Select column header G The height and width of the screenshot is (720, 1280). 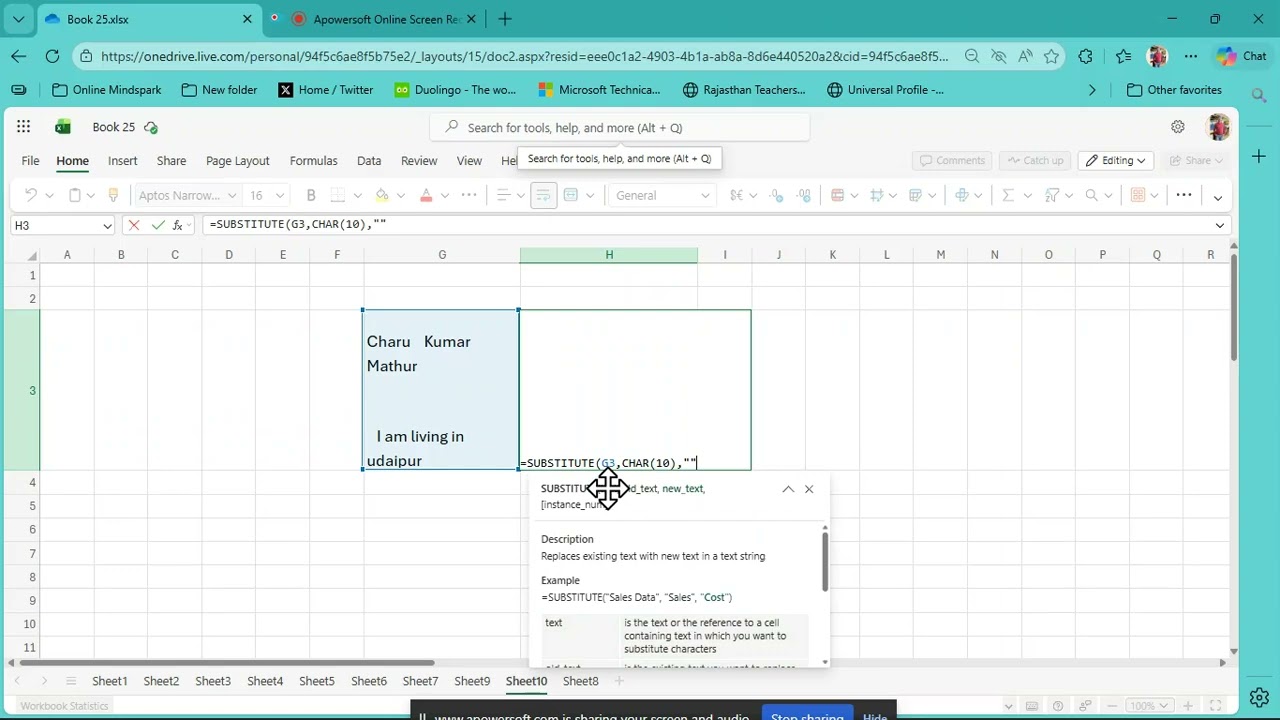pos(442,255)
